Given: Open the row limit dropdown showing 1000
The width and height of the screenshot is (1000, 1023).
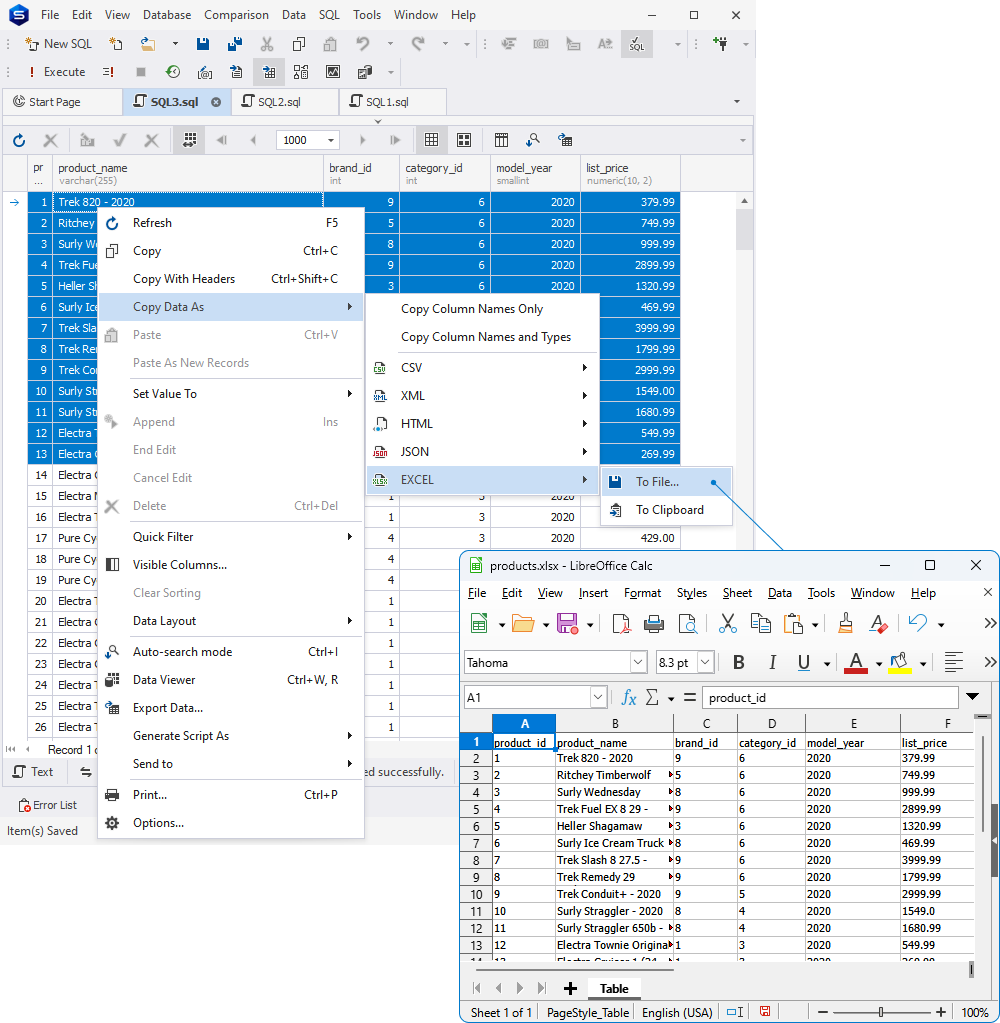Looking at the screenshot, I should 331,140.
